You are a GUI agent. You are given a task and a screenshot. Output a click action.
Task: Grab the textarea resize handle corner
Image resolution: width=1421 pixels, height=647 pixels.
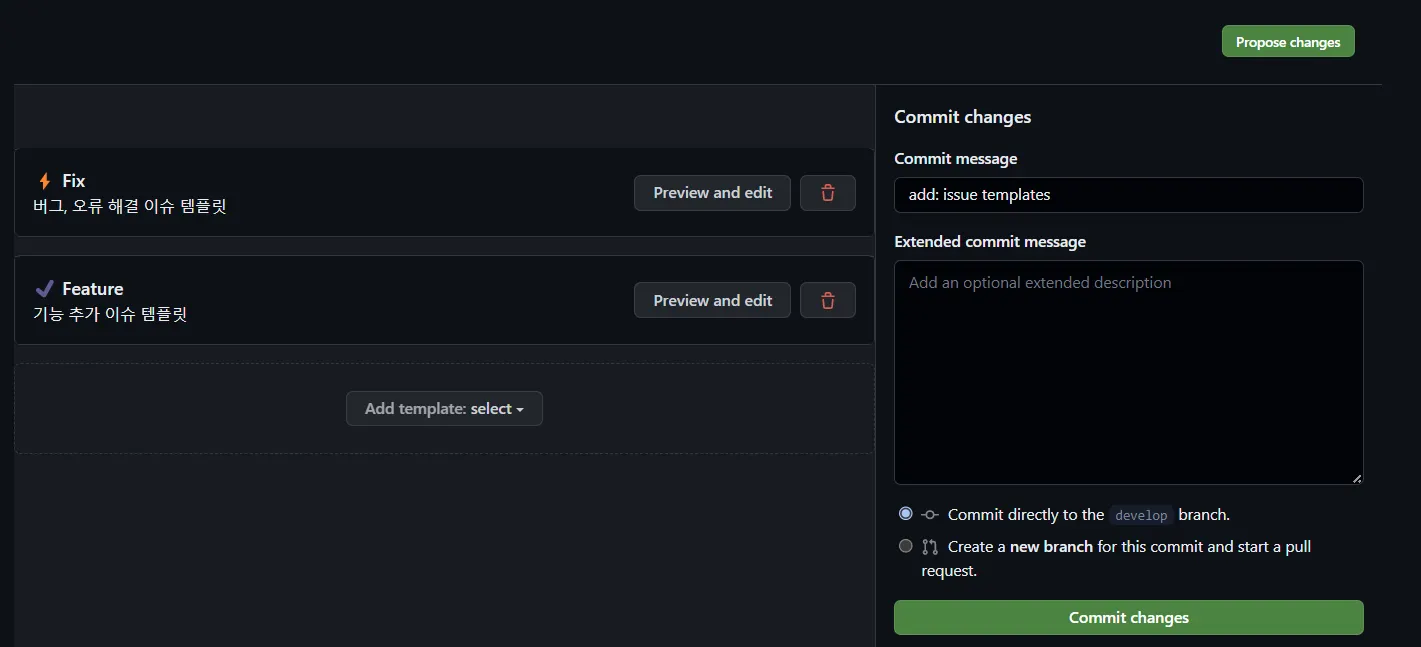pyautogui.click(x=1357, y=479)
